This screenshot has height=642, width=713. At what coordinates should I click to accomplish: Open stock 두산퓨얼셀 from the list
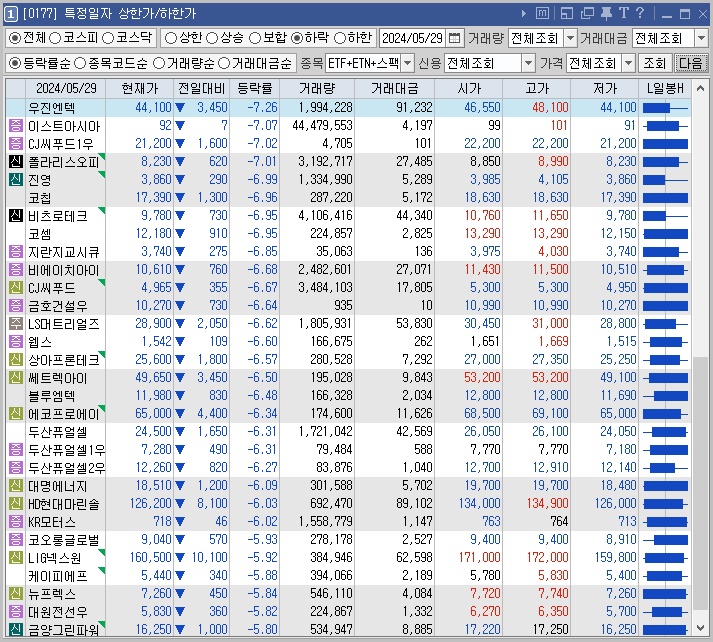pyautogui.click(x=58, y=432)
